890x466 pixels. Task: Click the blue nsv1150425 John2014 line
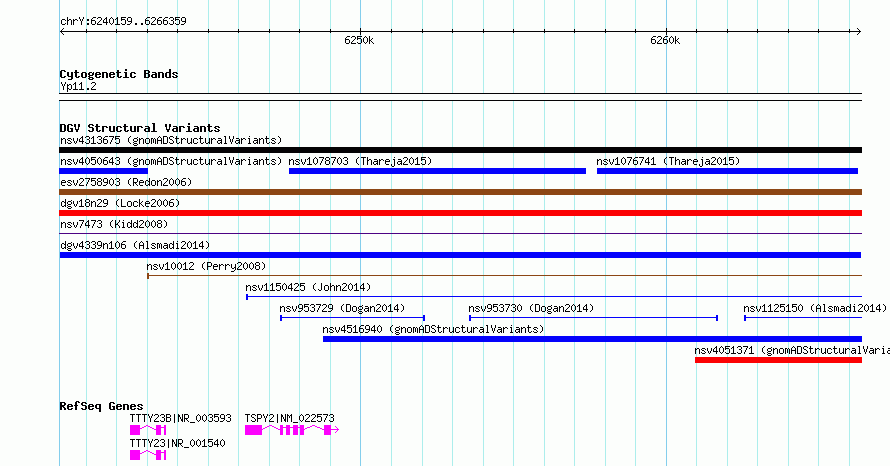point(554,297)
